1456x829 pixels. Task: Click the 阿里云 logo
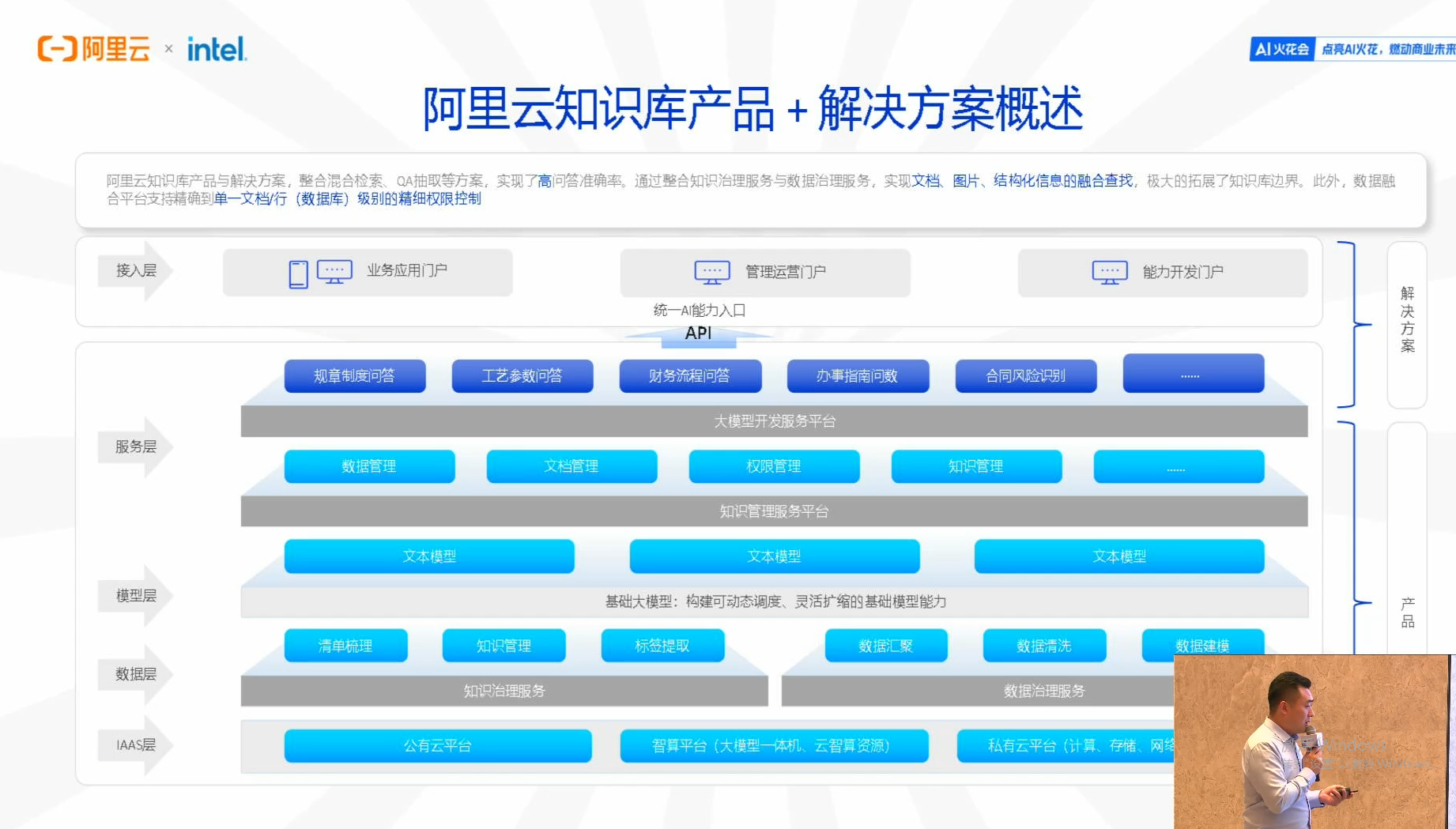click(x=92, y=49)
